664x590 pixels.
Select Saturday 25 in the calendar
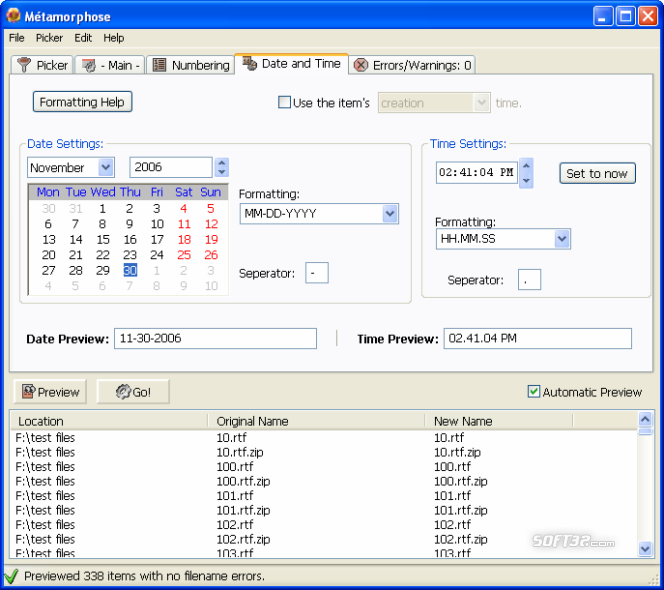(x=184, y=255)
